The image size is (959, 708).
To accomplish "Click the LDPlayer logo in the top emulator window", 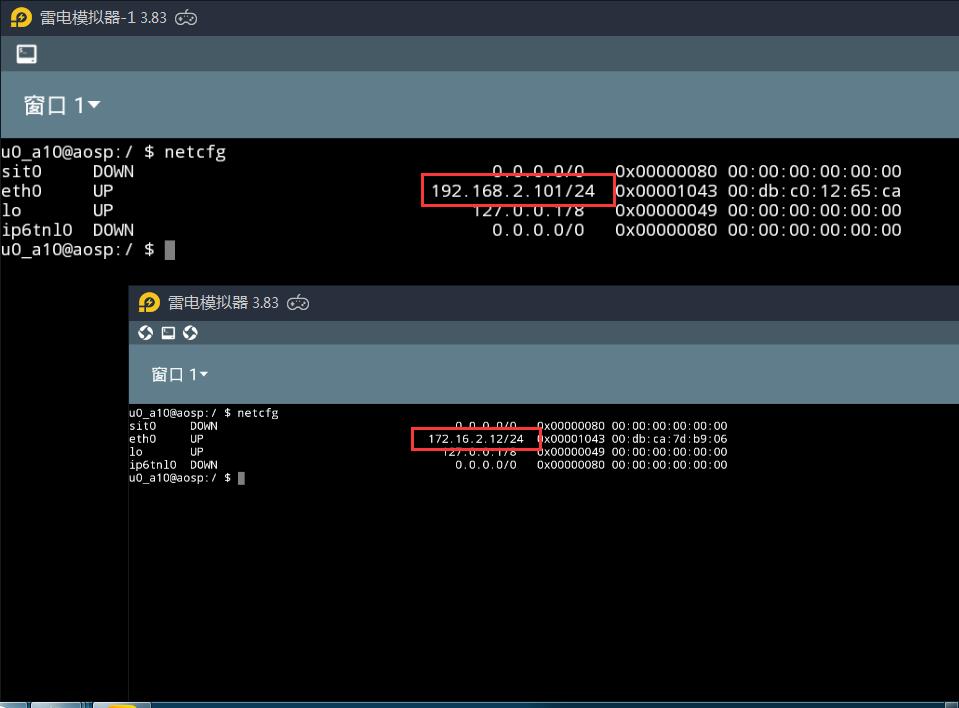I will (x=21, y=18).
